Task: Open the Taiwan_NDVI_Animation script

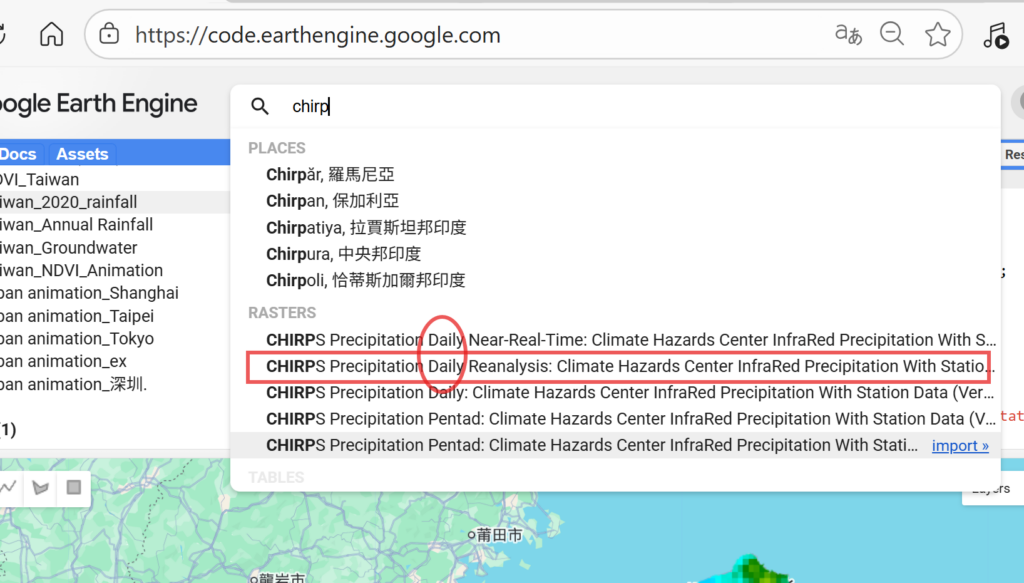Action: pos(80,270)
